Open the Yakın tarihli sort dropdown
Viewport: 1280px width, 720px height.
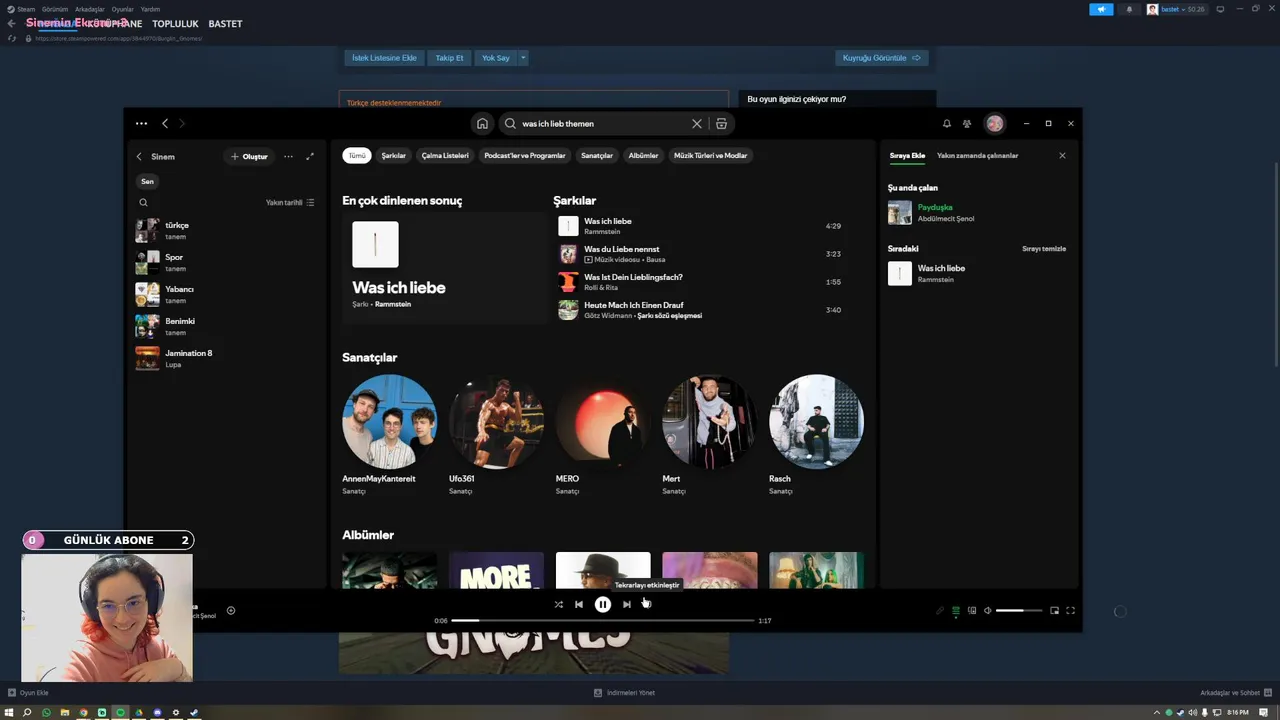[x=290, y=203]
